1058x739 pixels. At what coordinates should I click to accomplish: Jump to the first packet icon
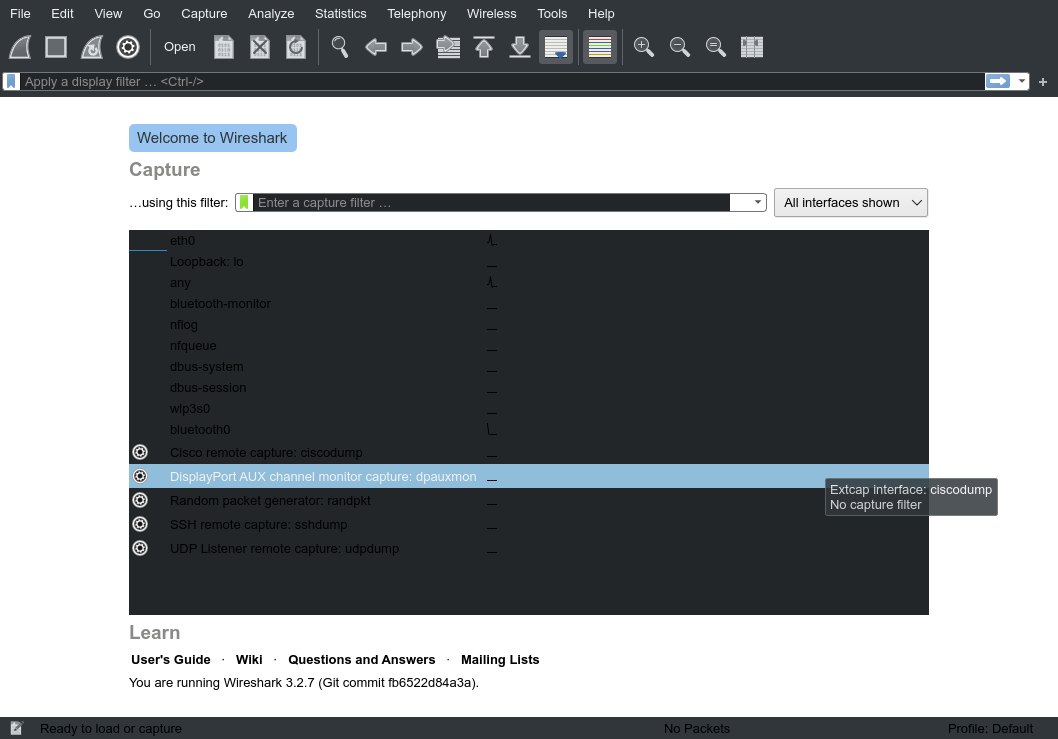point(484,47)
